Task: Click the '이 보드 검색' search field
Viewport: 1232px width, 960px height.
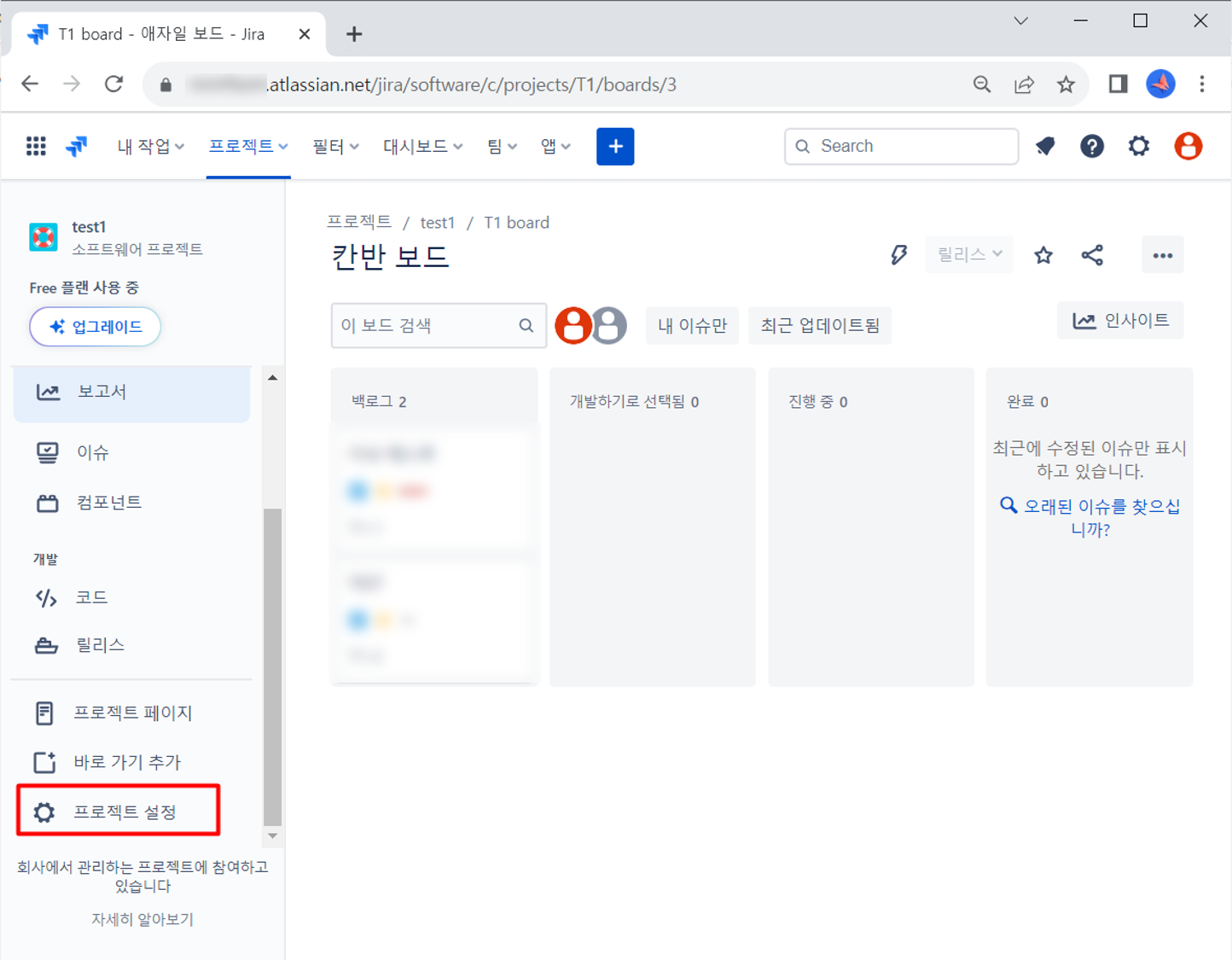Action: tap(427, 325)
